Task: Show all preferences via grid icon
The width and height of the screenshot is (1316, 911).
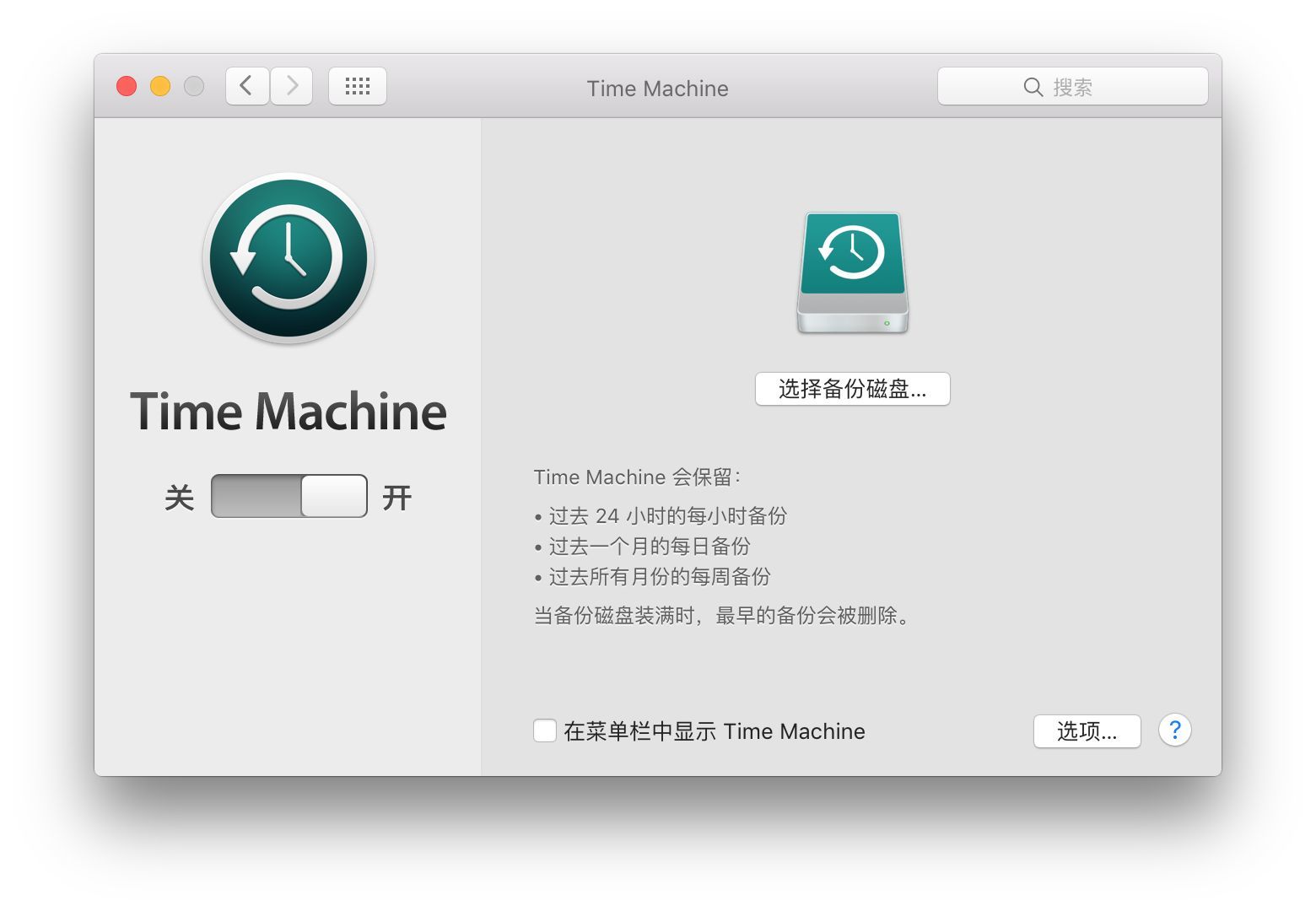Action: 358,86
